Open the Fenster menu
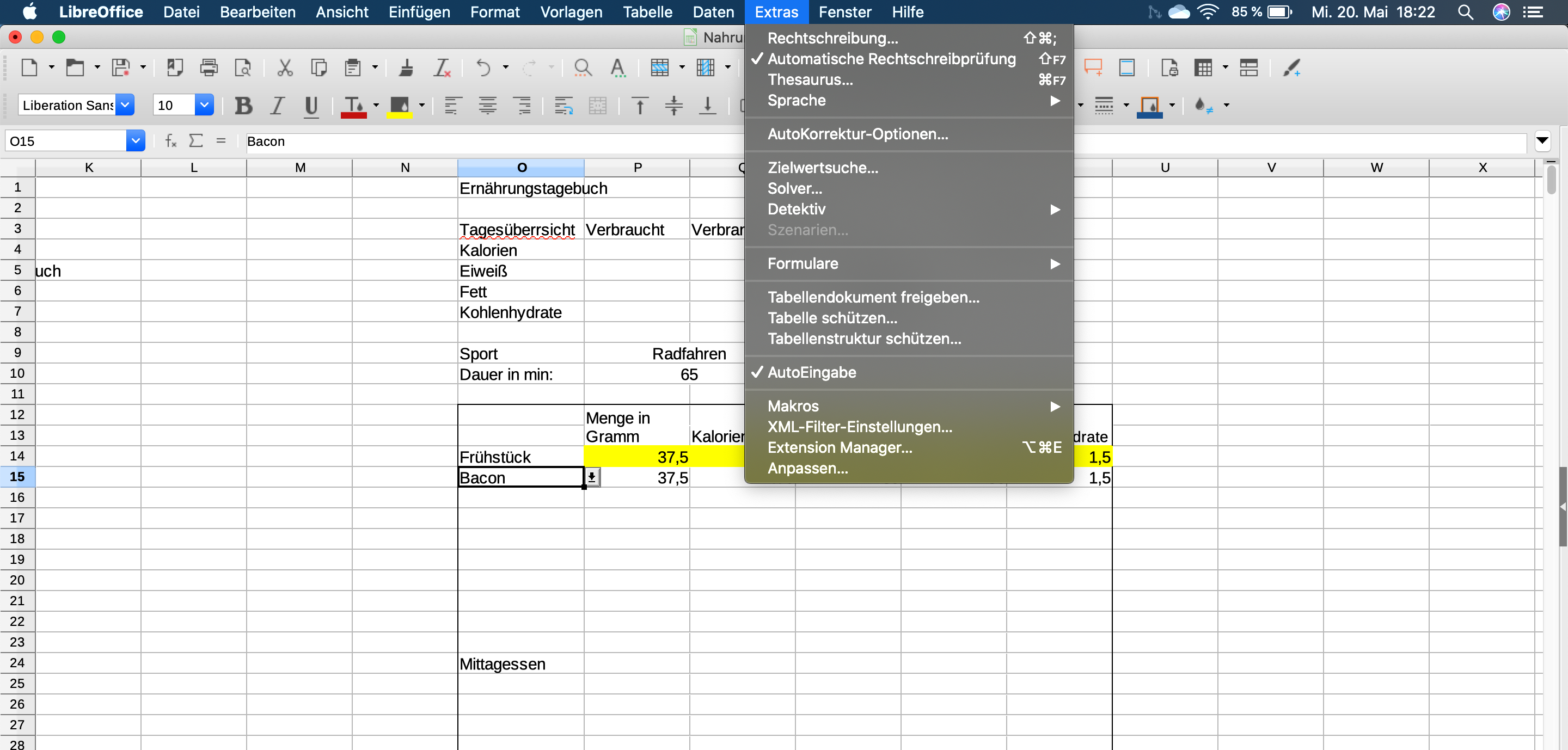 point(845,12)
